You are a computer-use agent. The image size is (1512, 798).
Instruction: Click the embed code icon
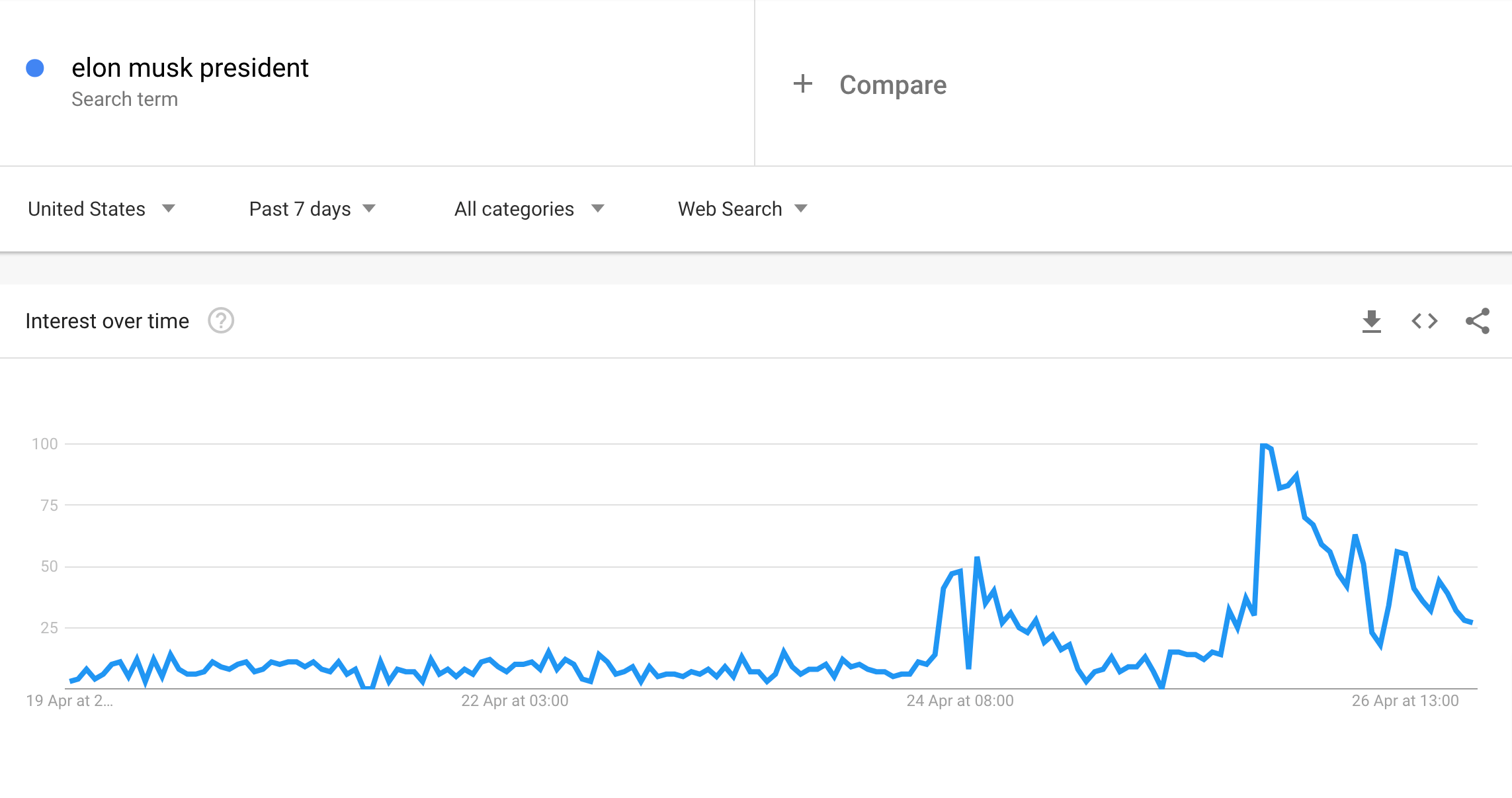click(x=1424, y=322)
